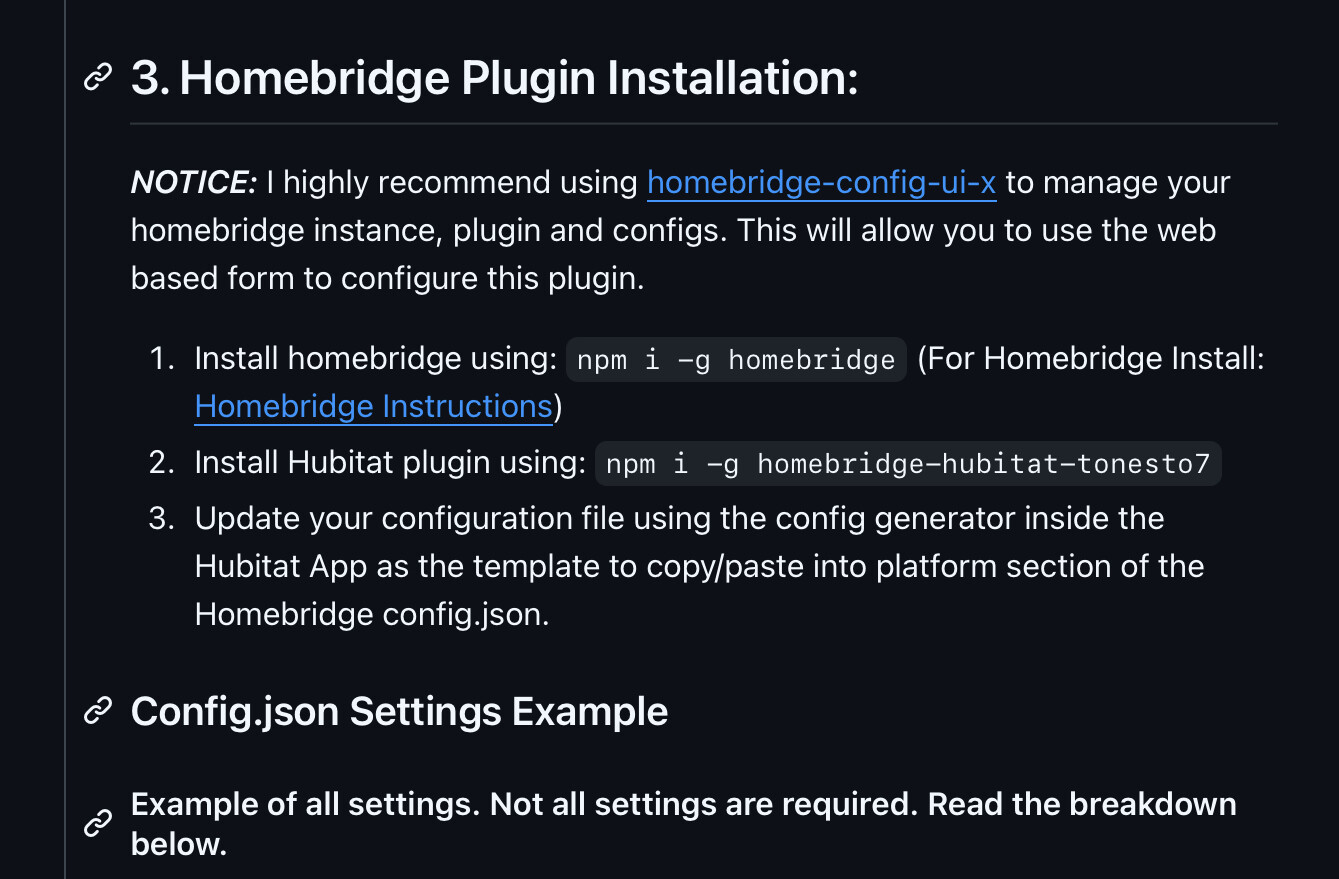Click the 'npm i -g homebridge' code snippet

tap(736, 360)
